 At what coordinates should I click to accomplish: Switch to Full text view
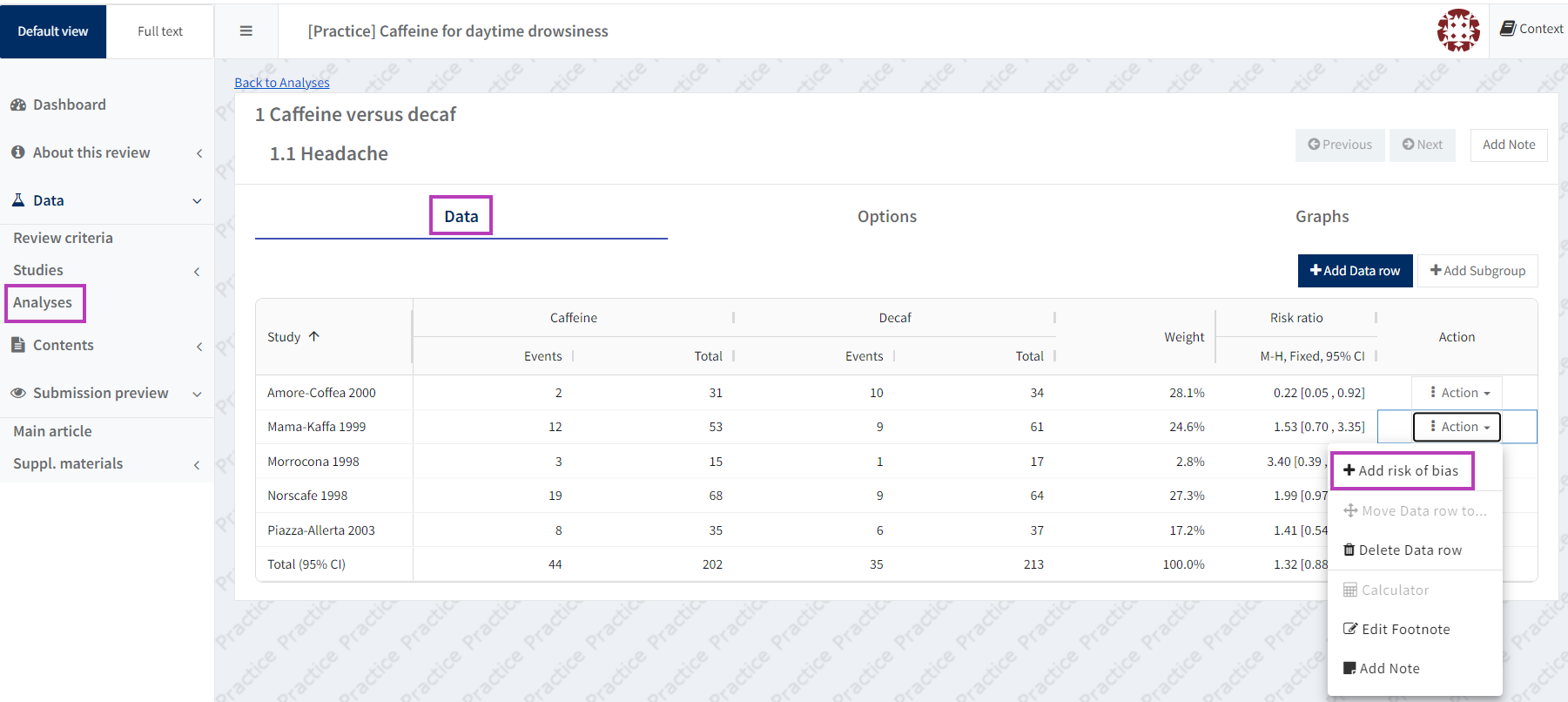160,31
